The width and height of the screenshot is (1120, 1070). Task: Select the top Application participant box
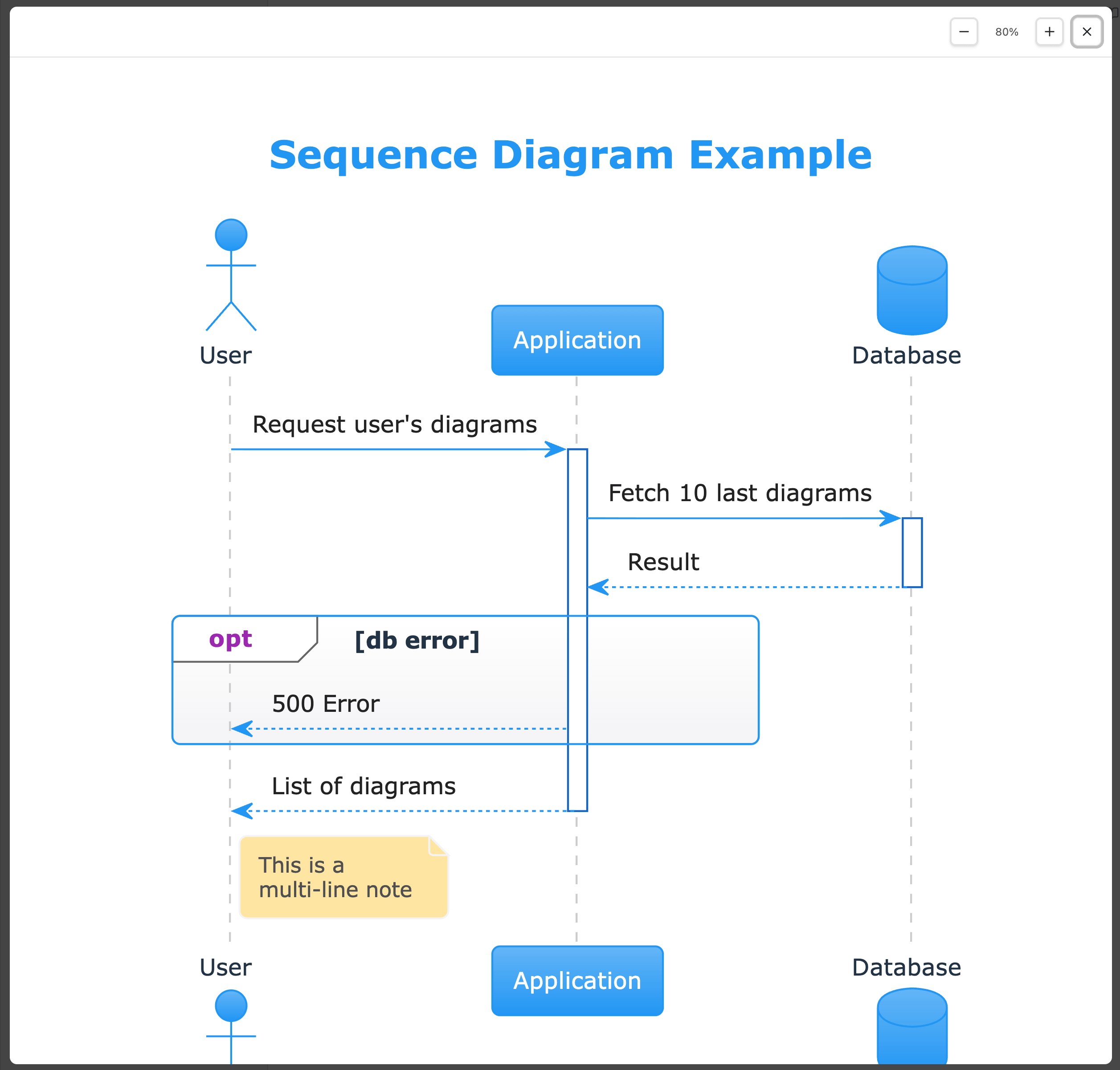click(x=577, y=340)
